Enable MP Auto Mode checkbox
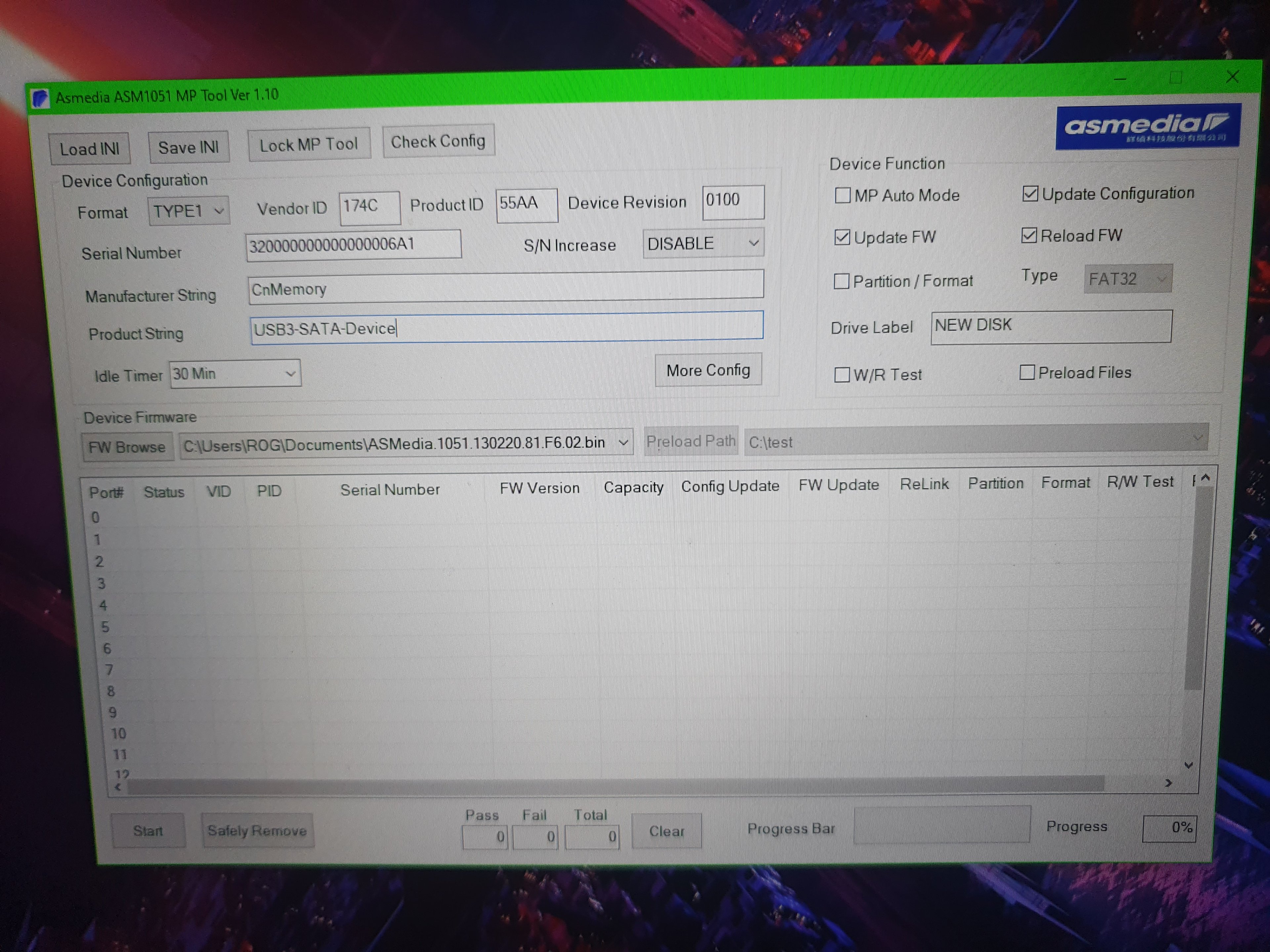The image size is (1270, 952). click(842, 196)
